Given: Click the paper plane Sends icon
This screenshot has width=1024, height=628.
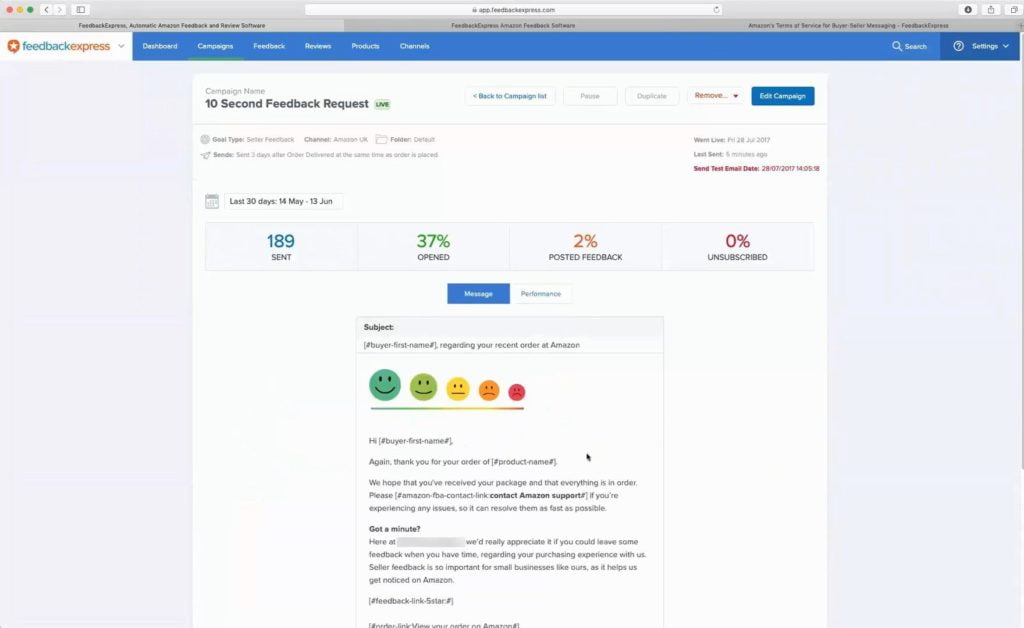Looking at the screenshot, I should click(x=206, y=155).
